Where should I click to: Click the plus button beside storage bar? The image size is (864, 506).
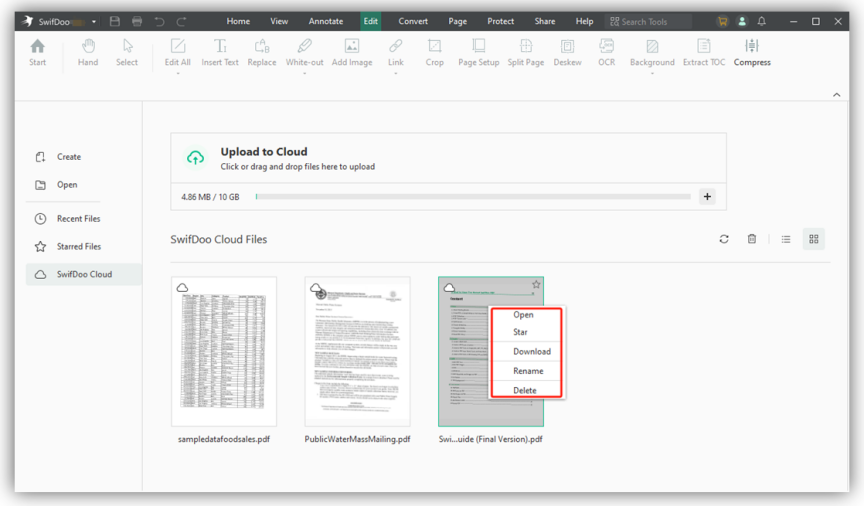(707, 197)
